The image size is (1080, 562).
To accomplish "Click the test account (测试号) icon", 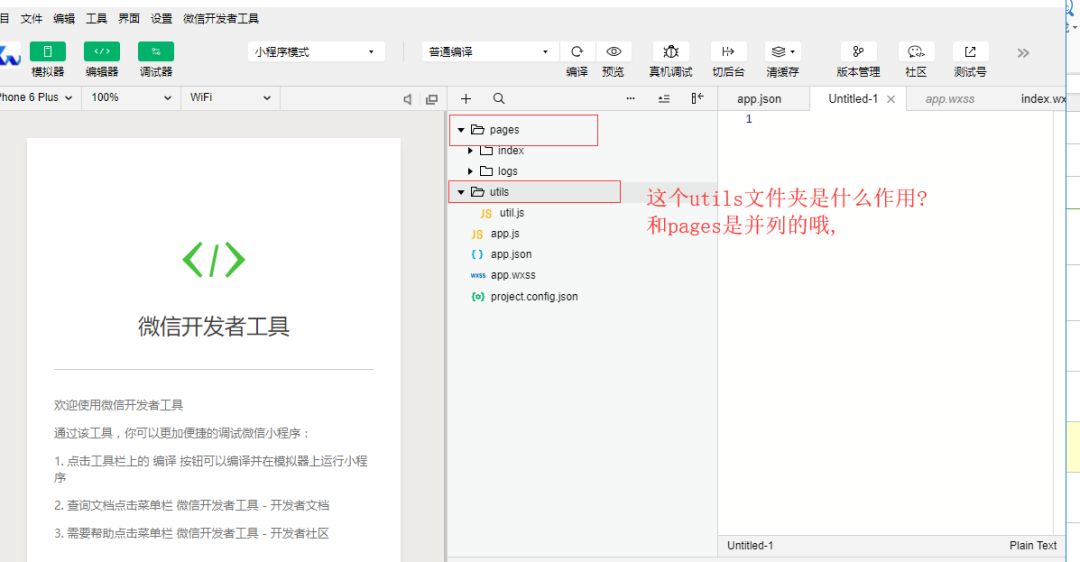I will click(x=970, y=52).
